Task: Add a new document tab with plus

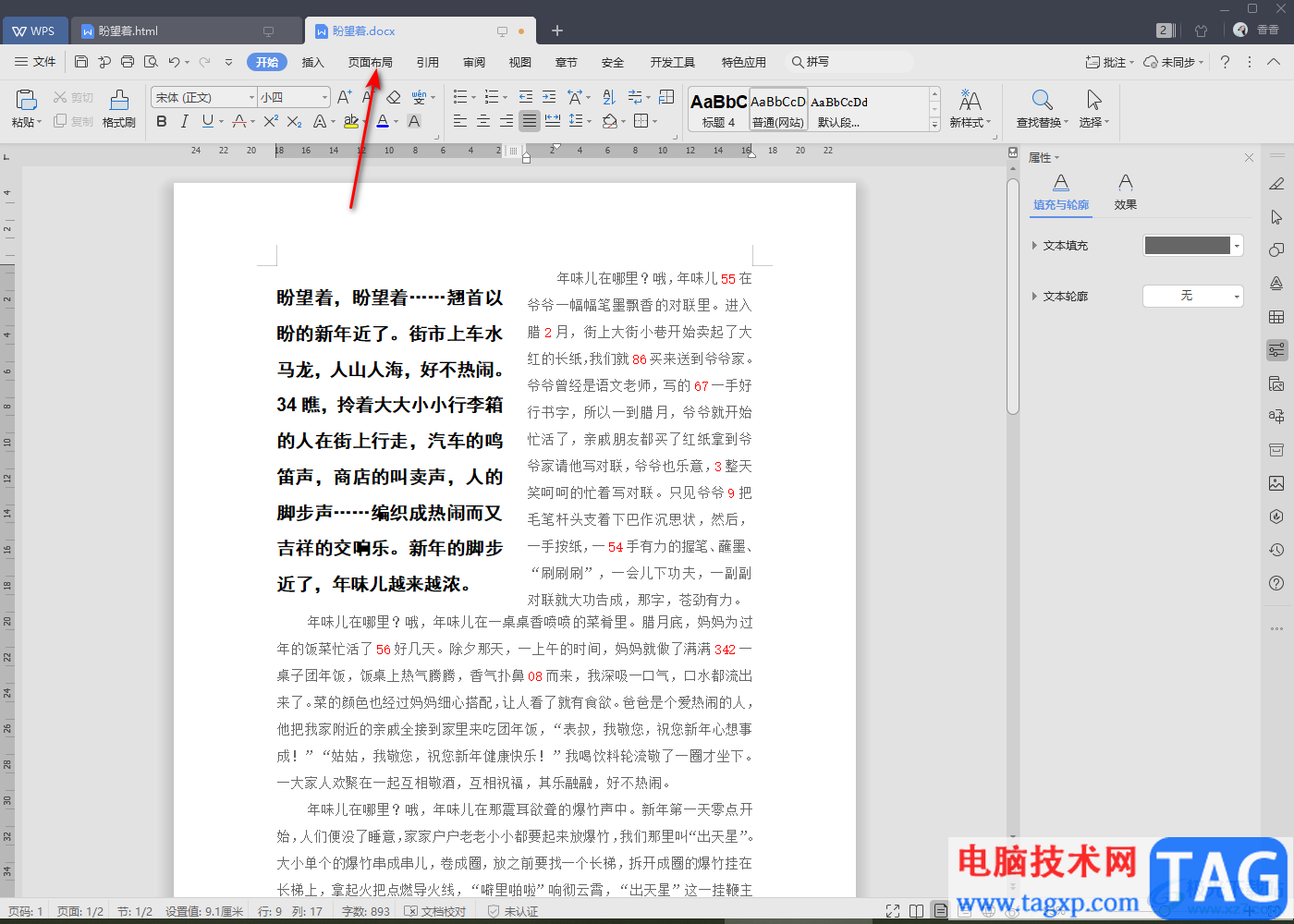Action: [557, 30]
